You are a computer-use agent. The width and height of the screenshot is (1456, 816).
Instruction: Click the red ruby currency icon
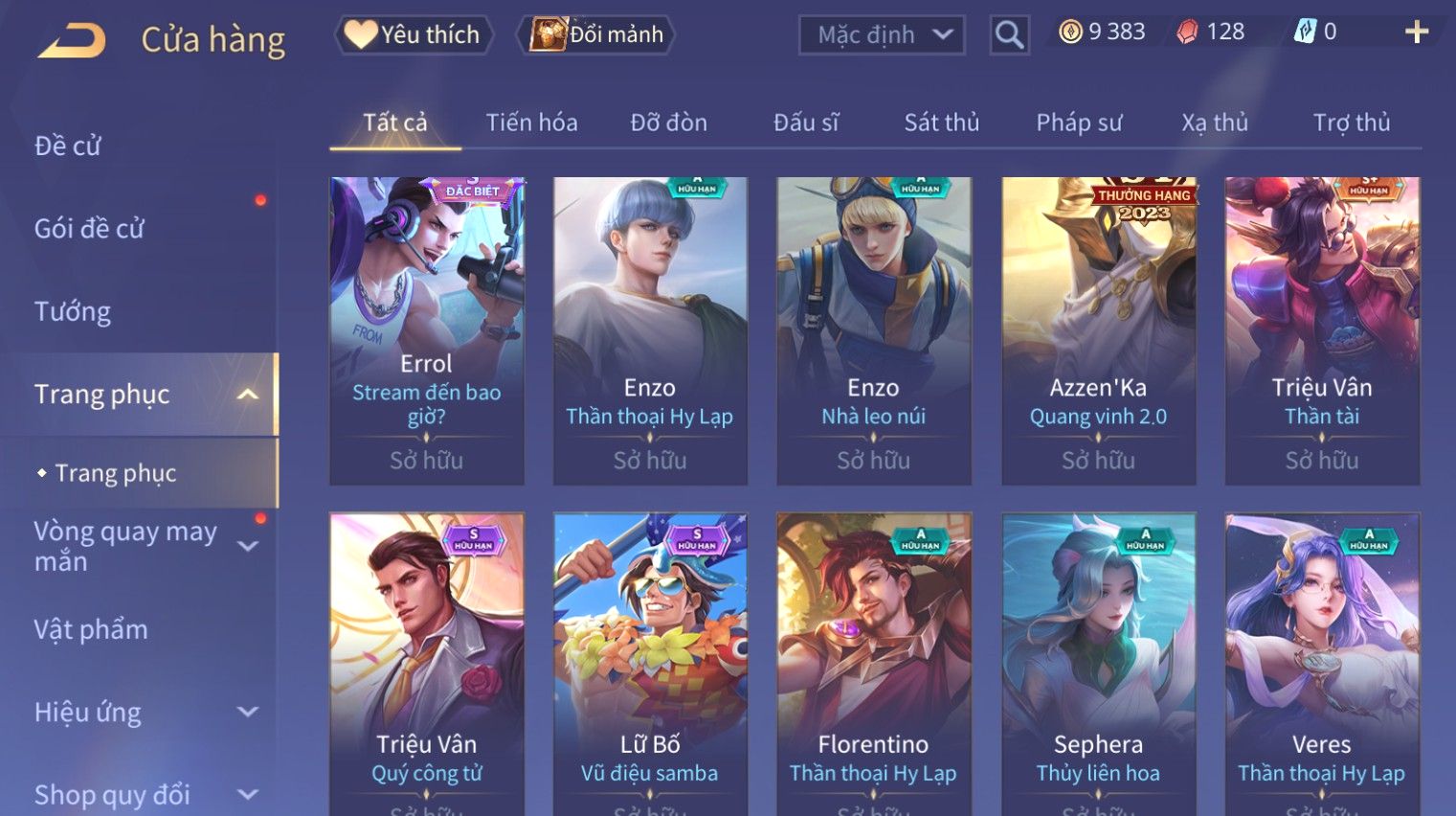point(1187,33)
